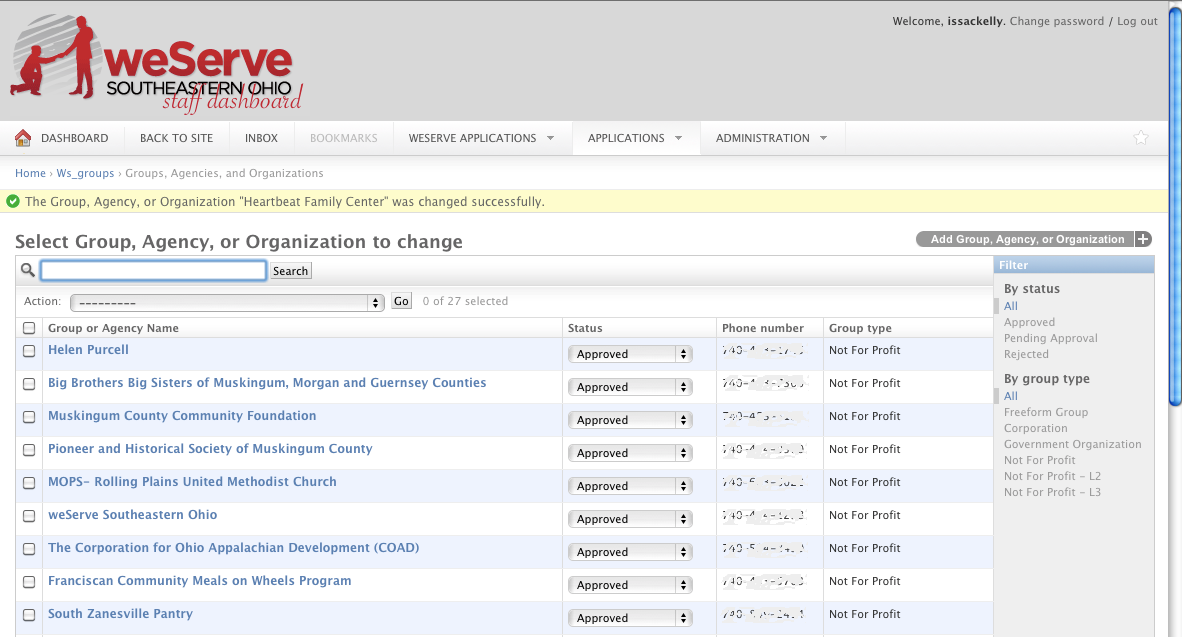
Task: Open status dropdown for Franciscan Community Meals
Action: tap(630, 585)
